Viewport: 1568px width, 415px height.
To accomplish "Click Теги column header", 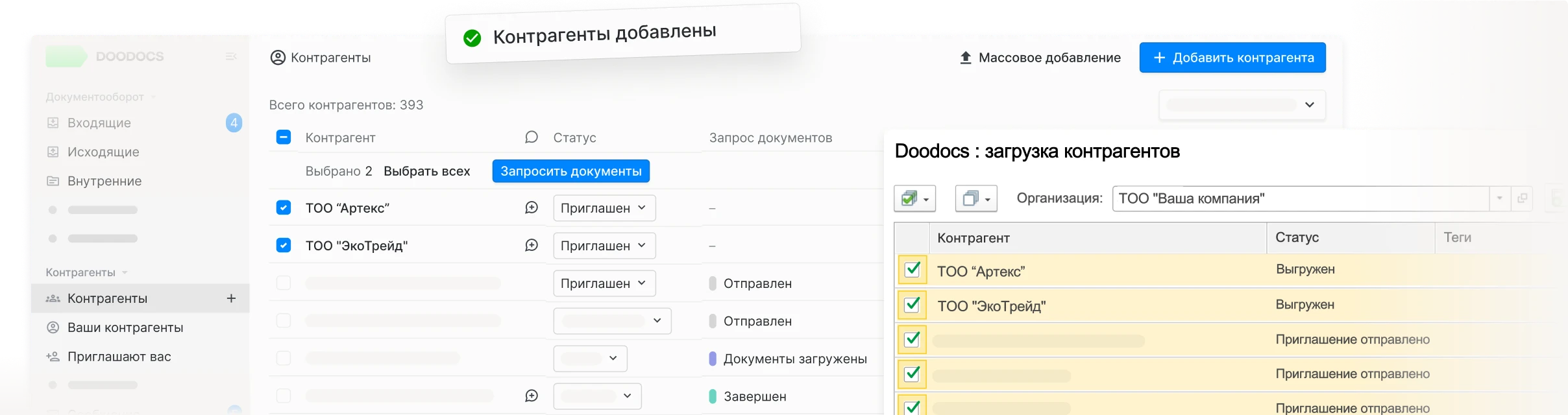I will coord(1458,237).
